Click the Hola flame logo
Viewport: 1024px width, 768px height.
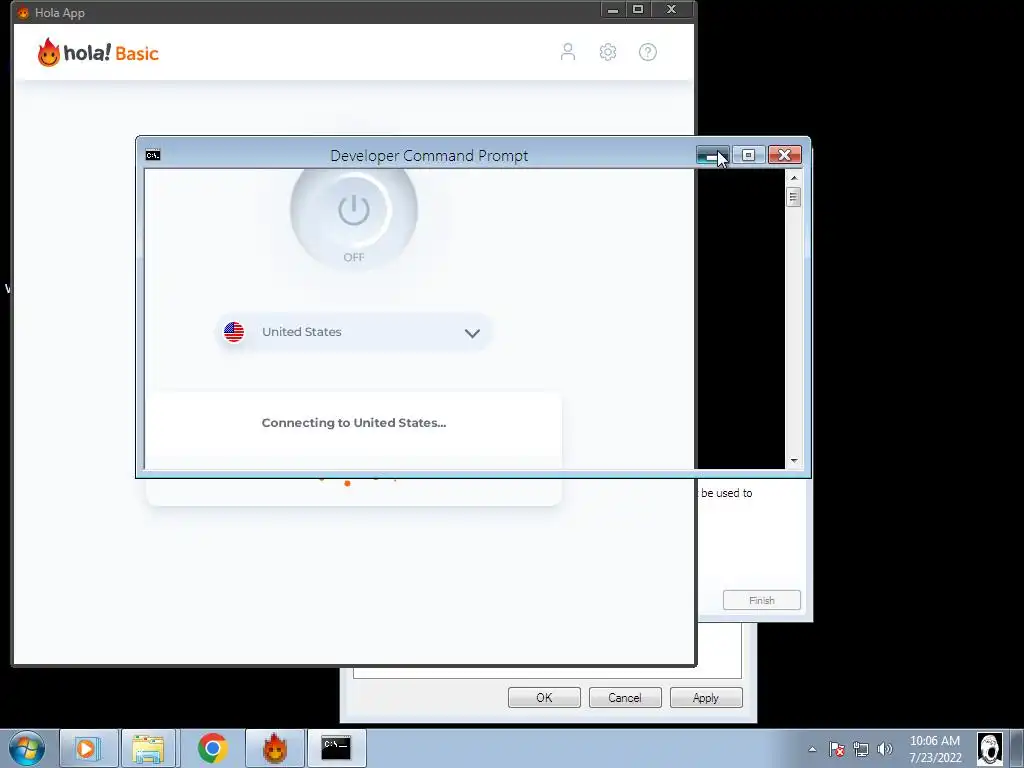[48, 53]
